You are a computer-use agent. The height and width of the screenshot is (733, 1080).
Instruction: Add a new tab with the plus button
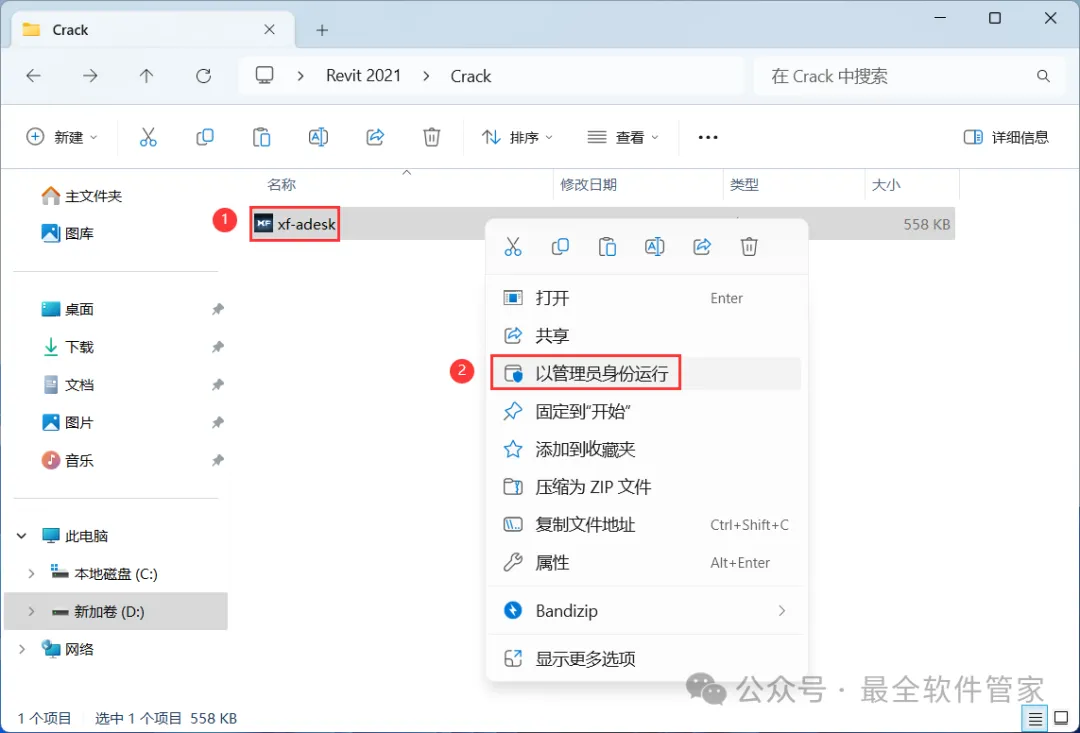[322, 30]
